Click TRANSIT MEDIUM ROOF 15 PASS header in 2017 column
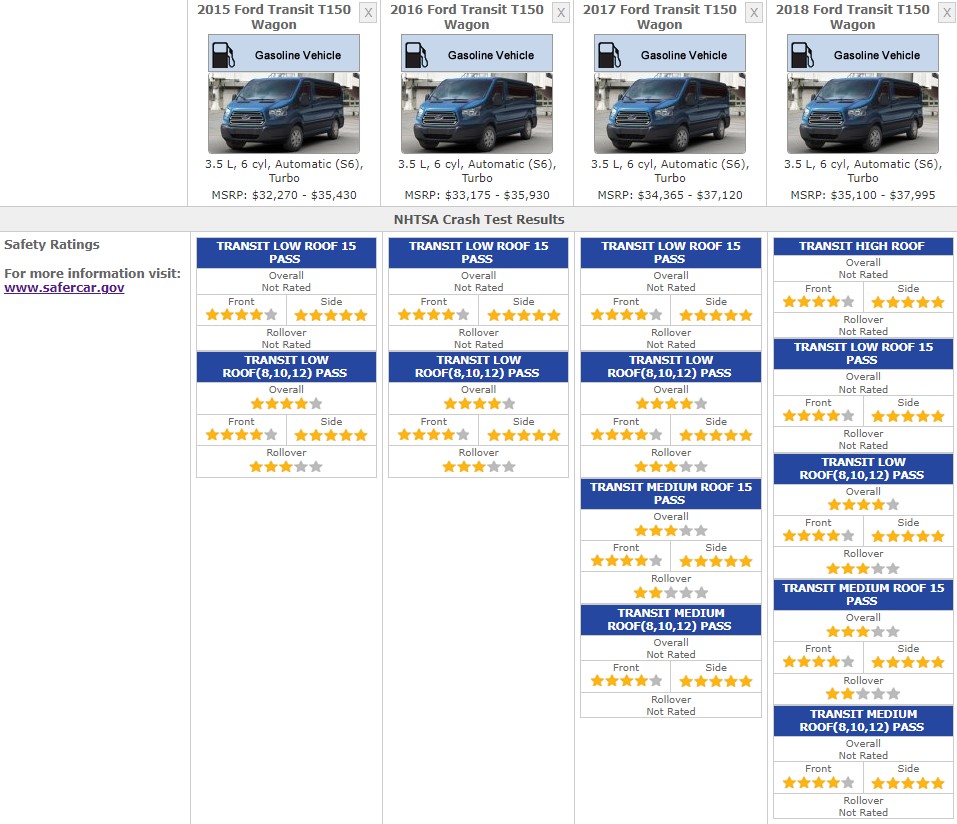This screenshot has height=824, width=957. (671, 493)
